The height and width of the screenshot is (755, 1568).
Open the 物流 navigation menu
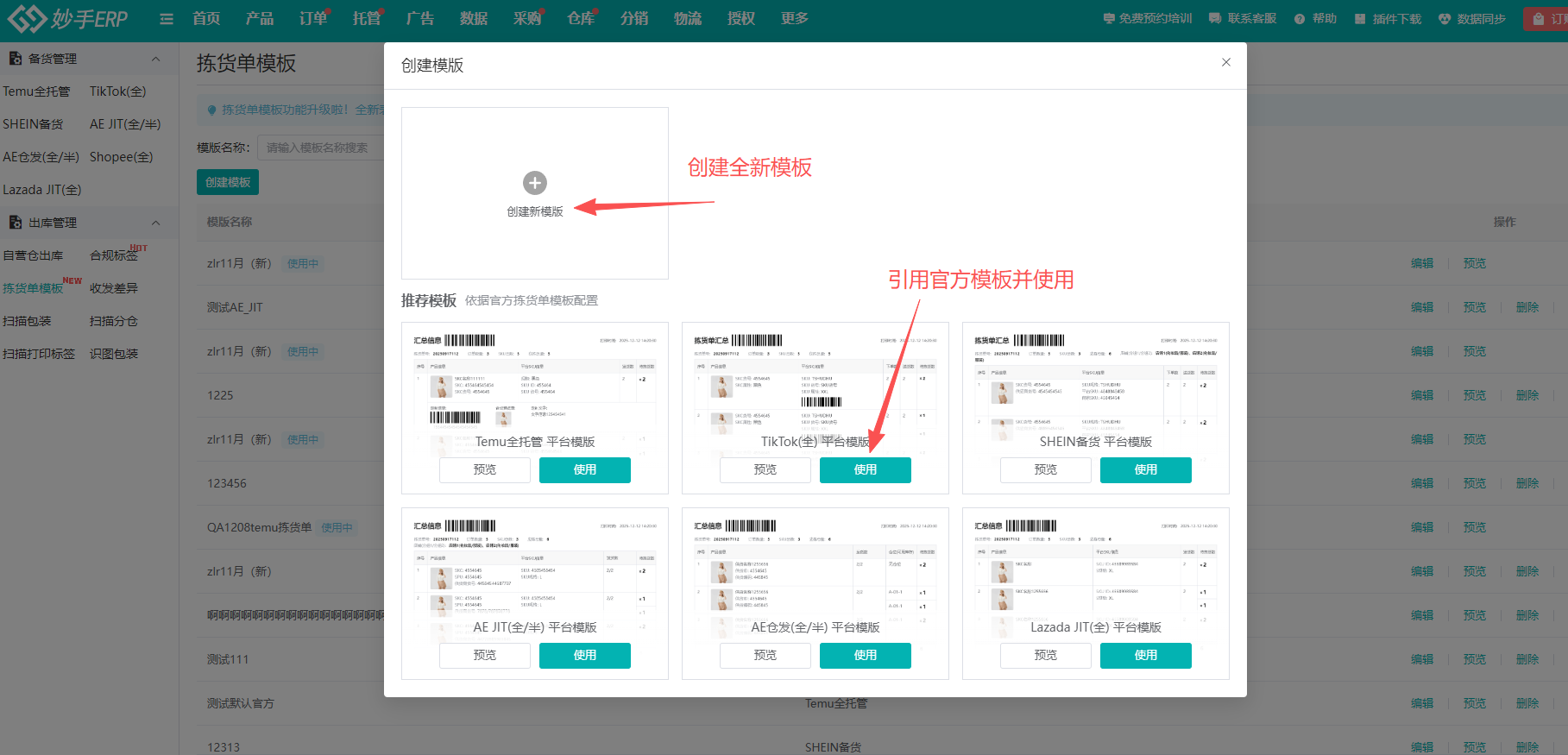coord(688,18)
